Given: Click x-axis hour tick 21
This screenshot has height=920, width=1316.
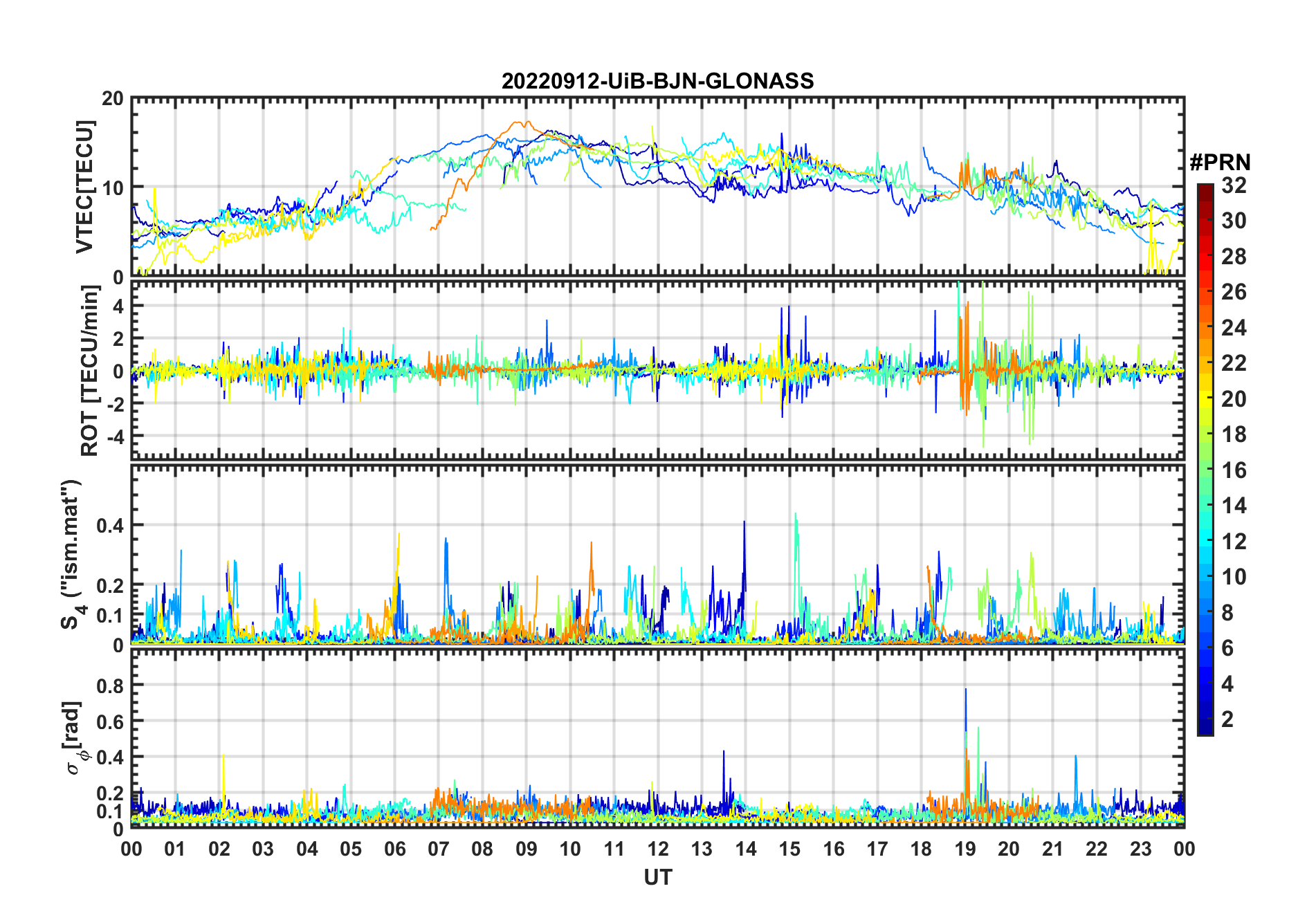Looking at the screenshot, I should tap(1053, 849).
